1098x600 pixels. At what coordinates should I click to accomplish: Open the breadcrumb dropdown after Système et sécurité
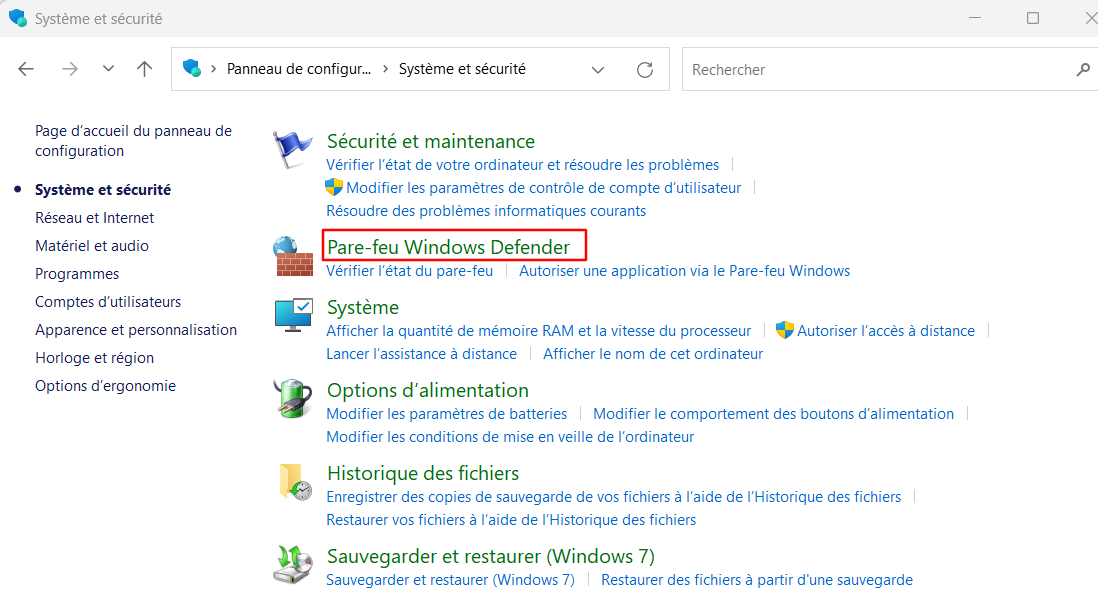pyautogui.click(x=597, y=69)
